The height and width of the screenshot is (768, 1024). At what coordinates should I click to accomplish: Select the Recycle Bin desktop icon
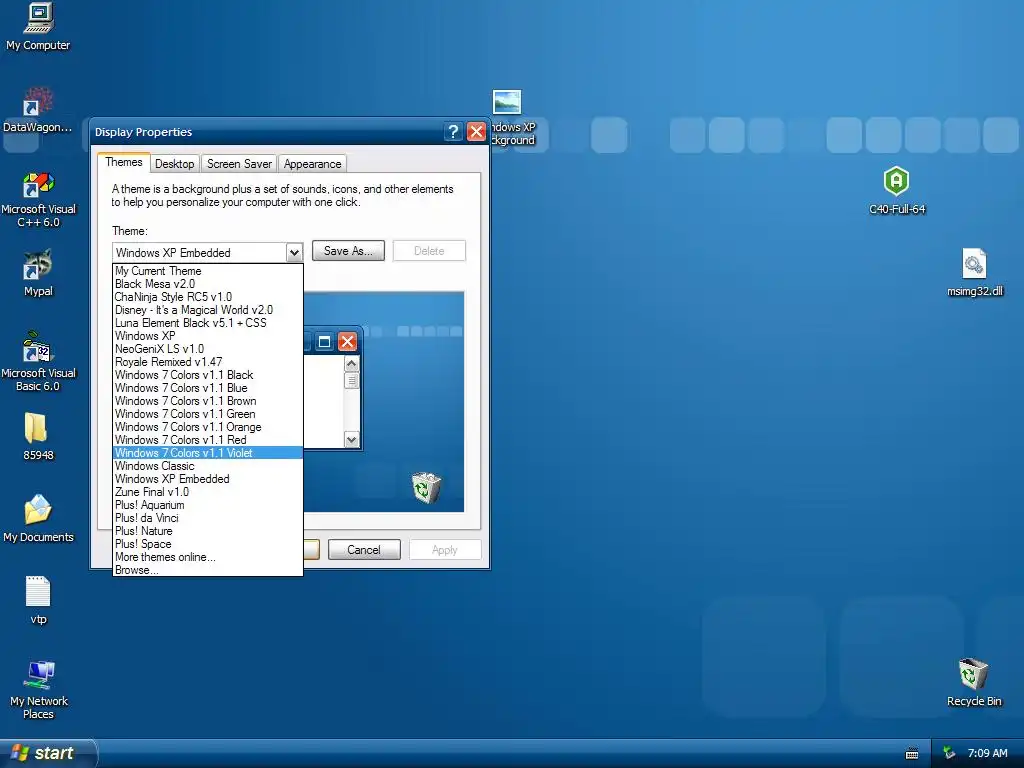pyautogui.click(x=974, y=682)
